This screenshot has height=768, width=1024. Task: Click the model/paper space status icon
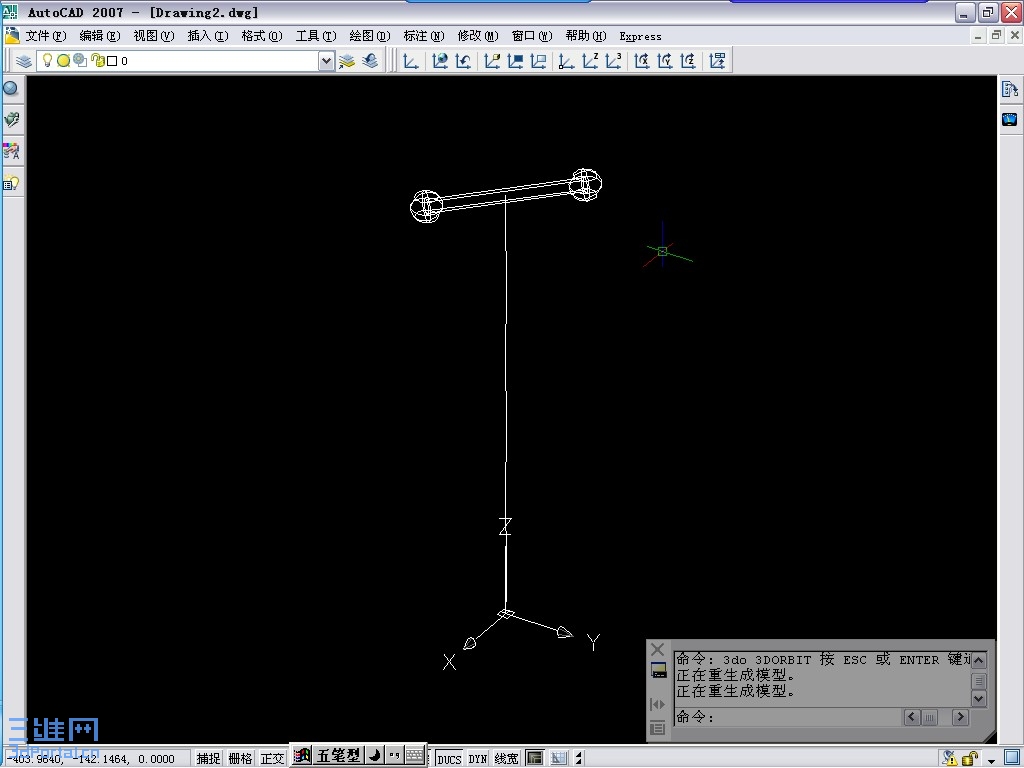pyautogui.click(x=535, y=758)
